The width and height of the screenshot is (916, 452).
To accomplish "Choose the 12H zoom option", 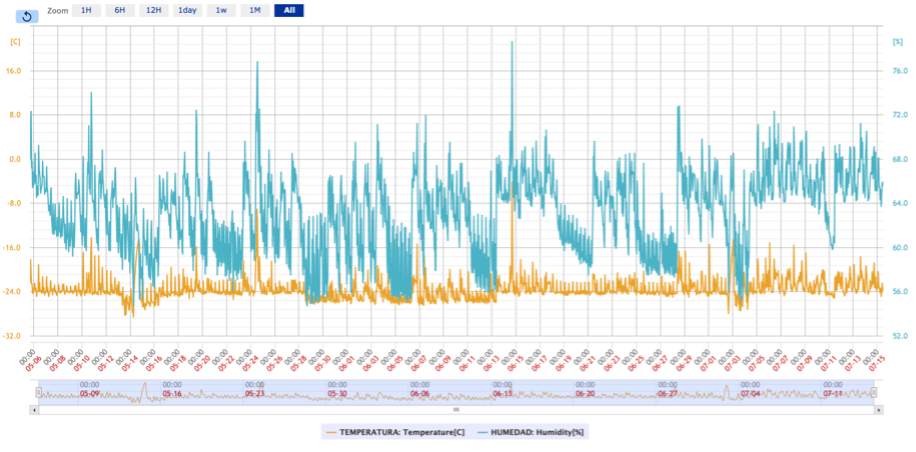I will coord(153,10).
